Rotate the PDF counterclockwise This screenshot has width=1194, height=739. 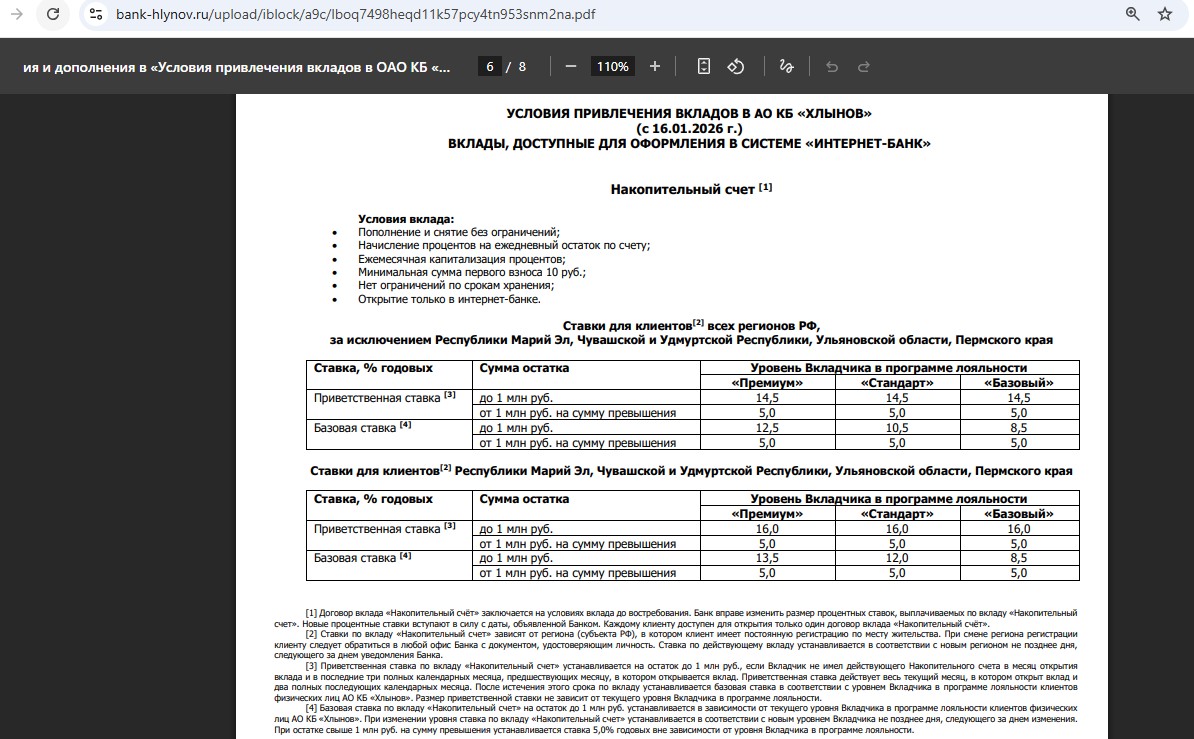pyautogui.click(x=736, y=66)
